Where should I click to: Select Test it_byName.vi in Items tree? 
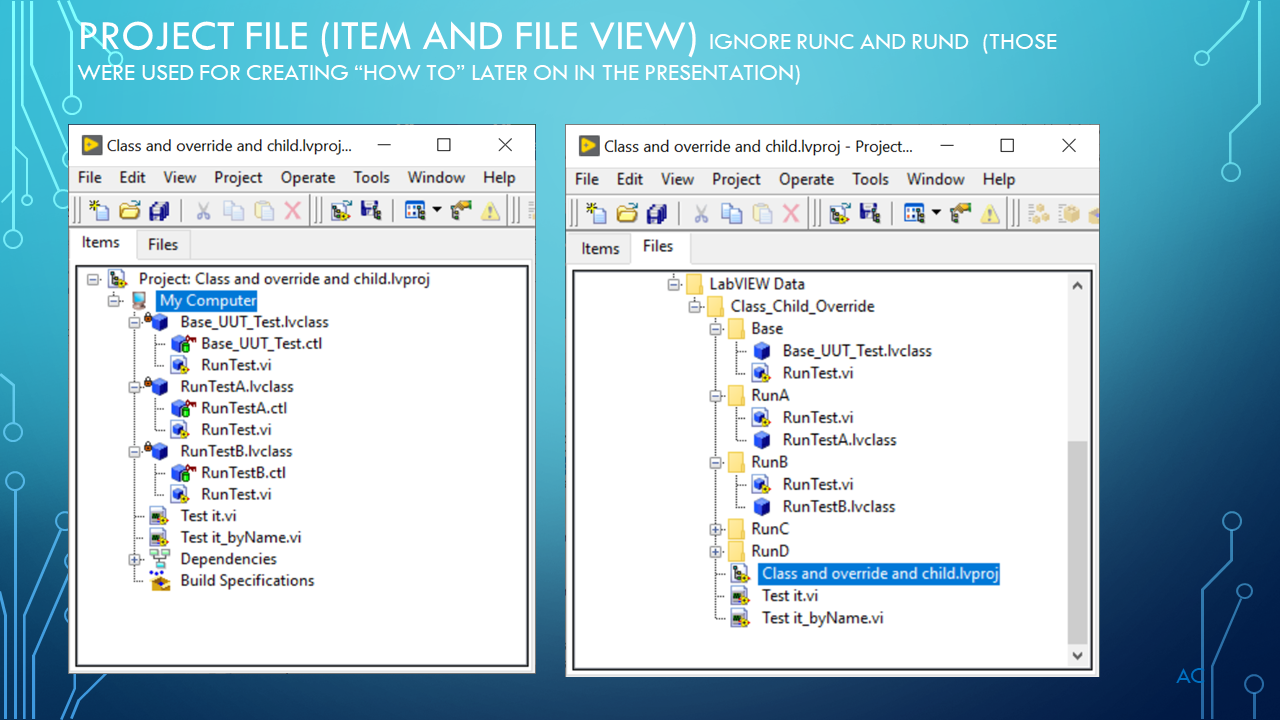(241, 537)
